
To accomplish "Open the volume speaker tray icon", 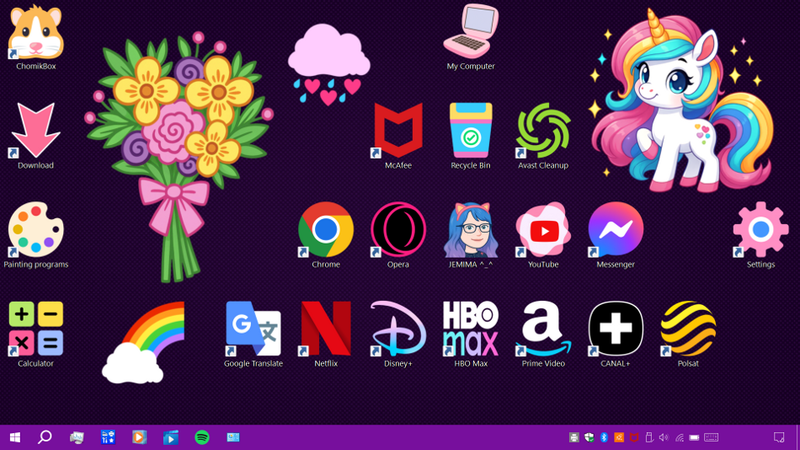I will pos(664,437).
